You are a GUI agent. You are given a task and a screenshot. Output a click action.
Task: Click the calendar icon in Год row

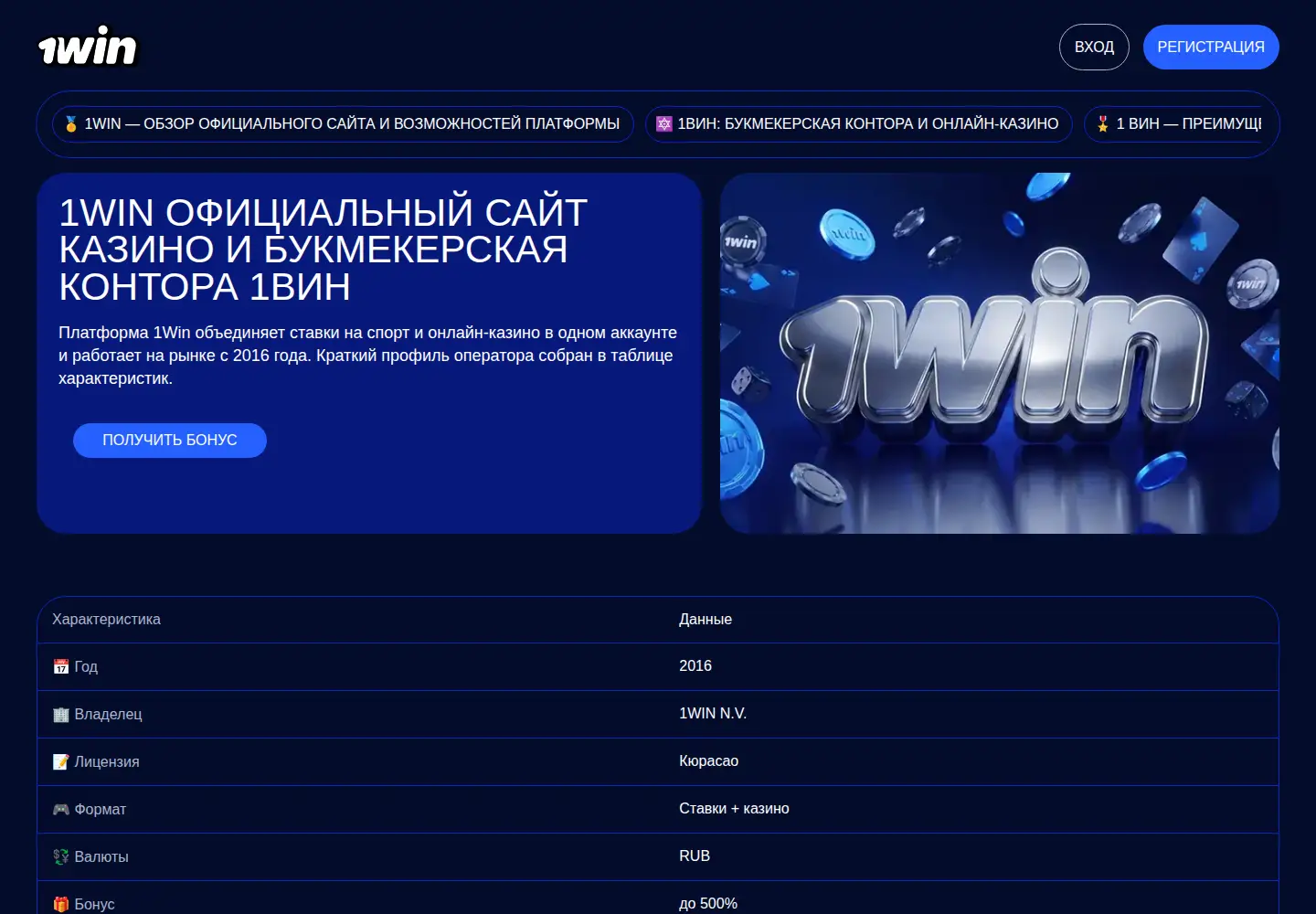pos(61,666)
